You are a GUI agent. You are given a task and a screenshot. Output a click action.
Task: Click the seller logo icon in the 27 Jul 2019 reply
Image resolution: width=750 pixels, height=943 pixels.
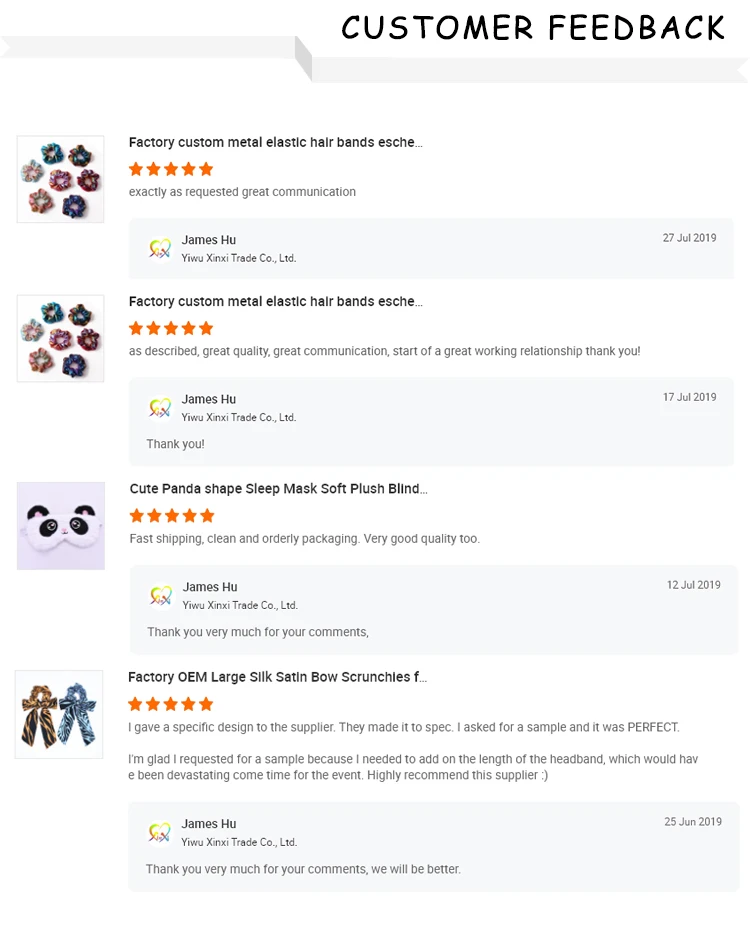(160, 249)
